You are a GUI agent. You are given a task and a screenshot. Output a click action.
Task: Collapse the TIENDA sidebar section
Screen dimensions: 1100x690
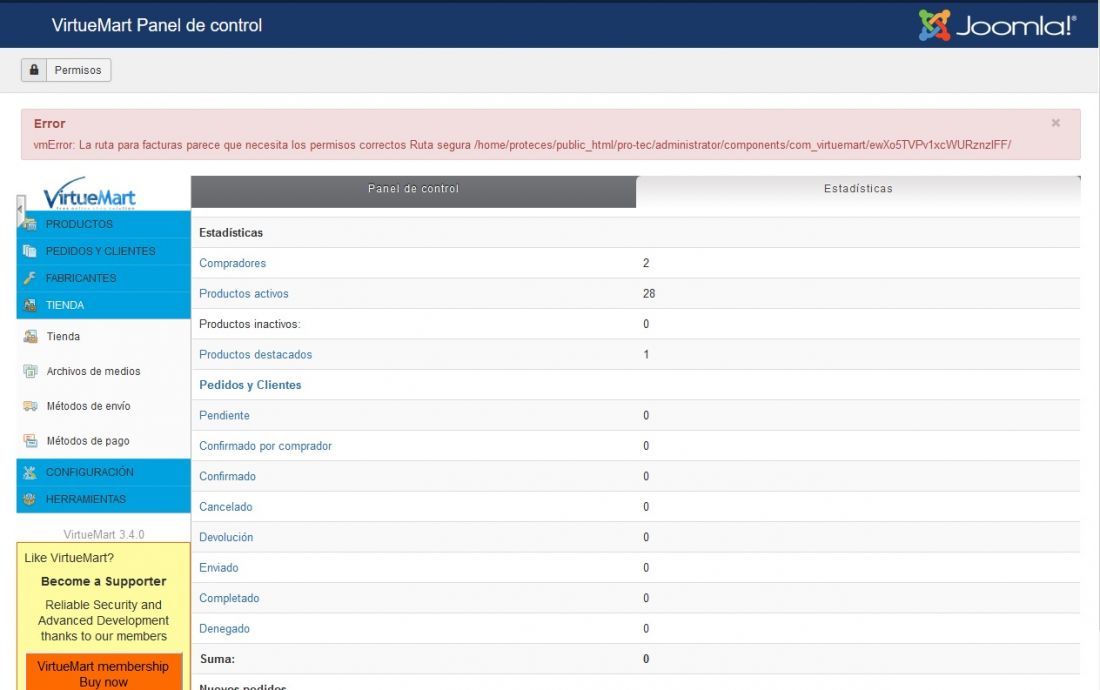[65, 305]
